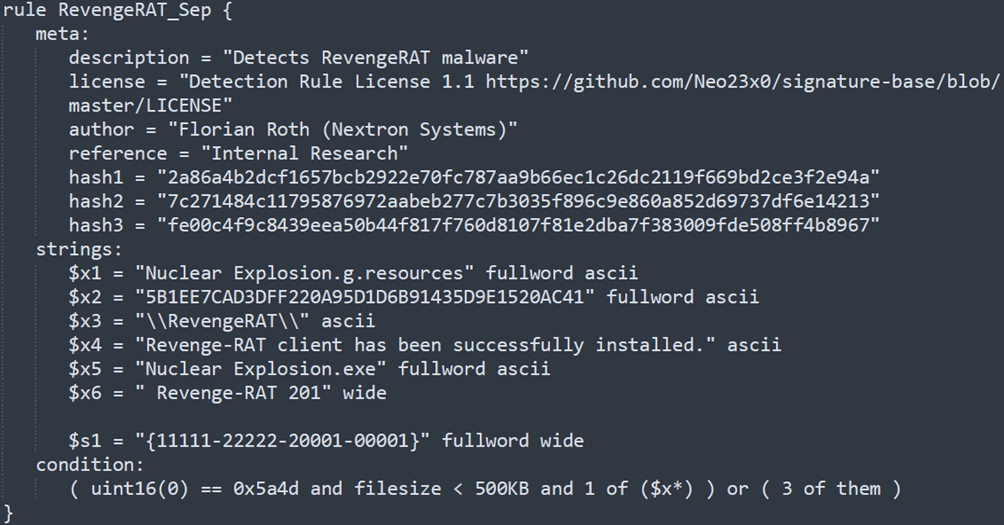Place cursor on the condition: label
1004x525 pixels.
(x=90, y=465)
